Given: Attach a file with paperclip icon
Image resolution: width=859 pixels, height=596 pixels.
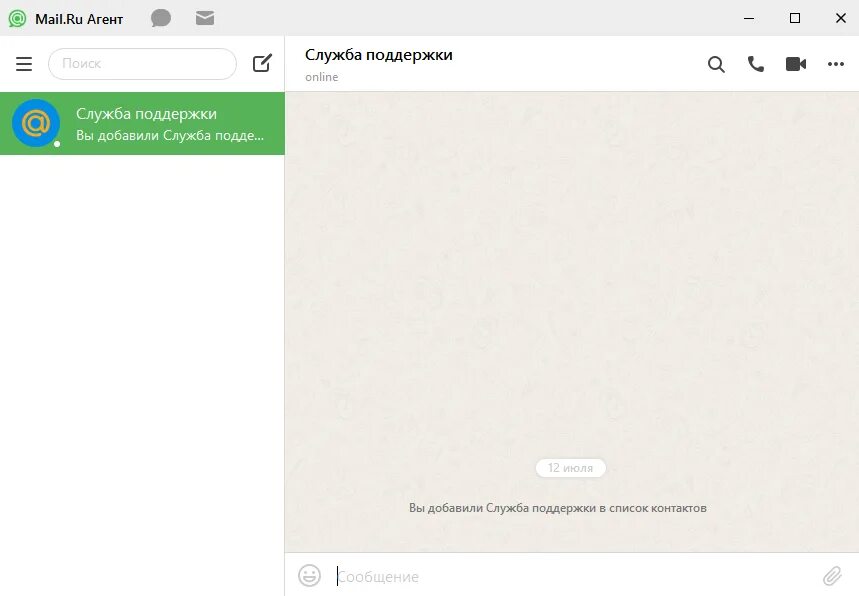Looking at the screenshot, I should click(832, 576).
